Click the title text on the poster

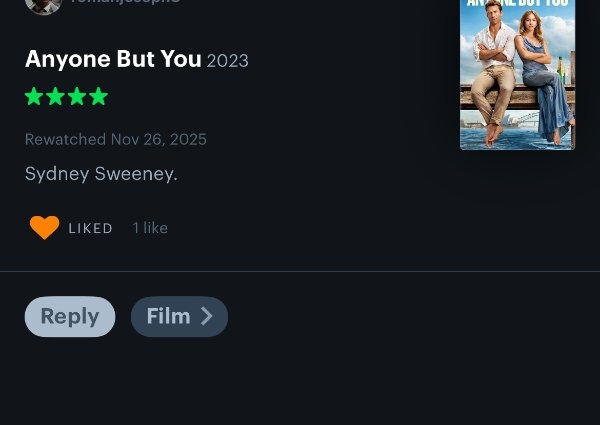[x=517, y=4]
